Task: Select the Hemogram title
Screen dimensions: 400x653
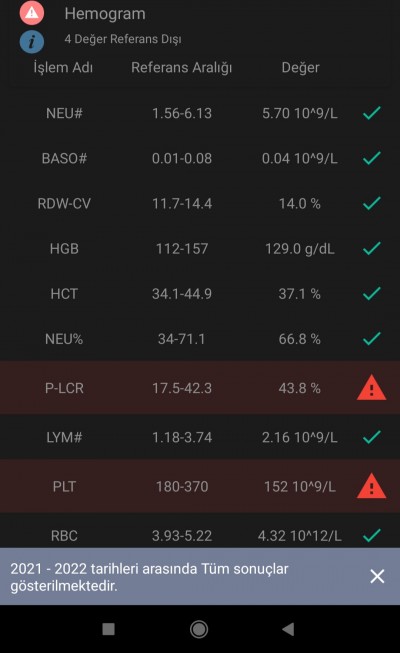Action: pyautogui.click(x=105, y=14)
